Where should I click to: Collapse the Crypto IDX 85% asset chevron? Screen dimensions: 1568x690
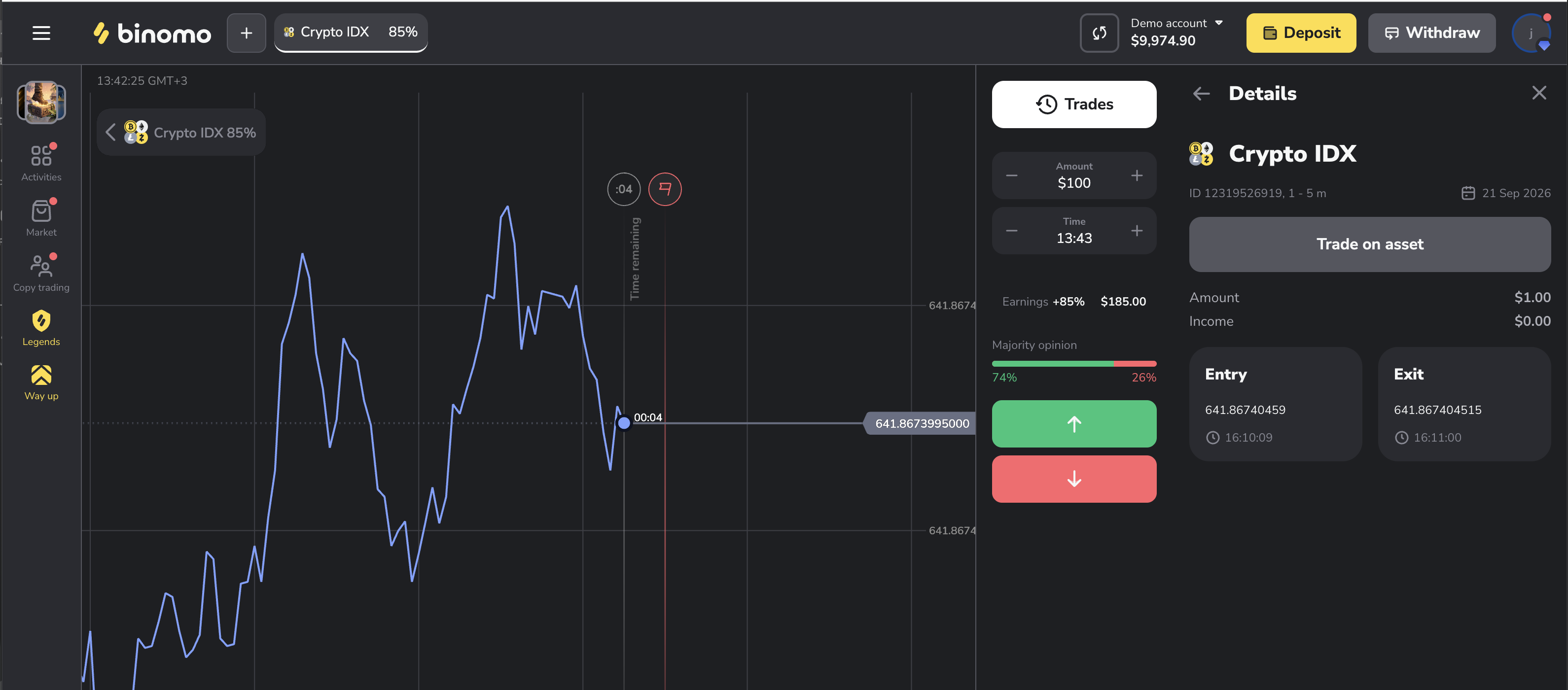[110, 132]
